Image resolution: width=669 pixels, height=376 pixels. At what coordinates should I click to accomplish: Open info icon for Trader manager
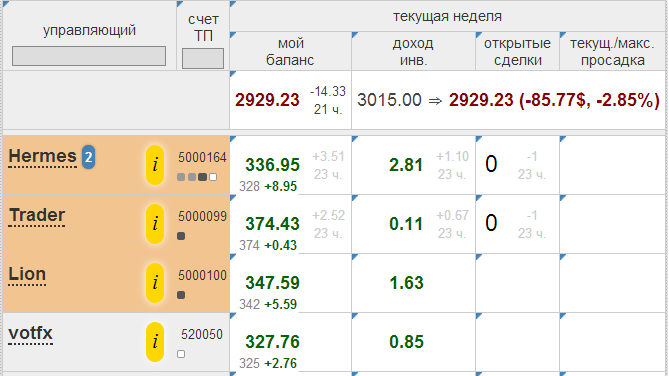[x=155, y=224]
